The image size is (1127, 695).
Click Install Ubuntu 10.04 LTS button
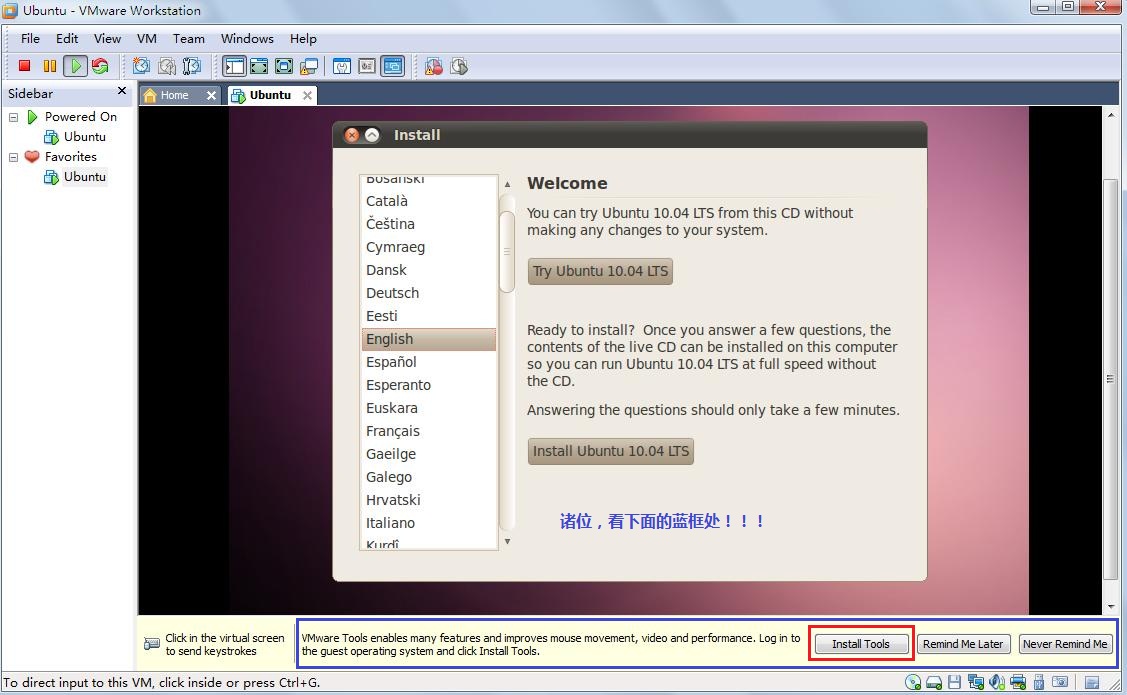(610, 451)
